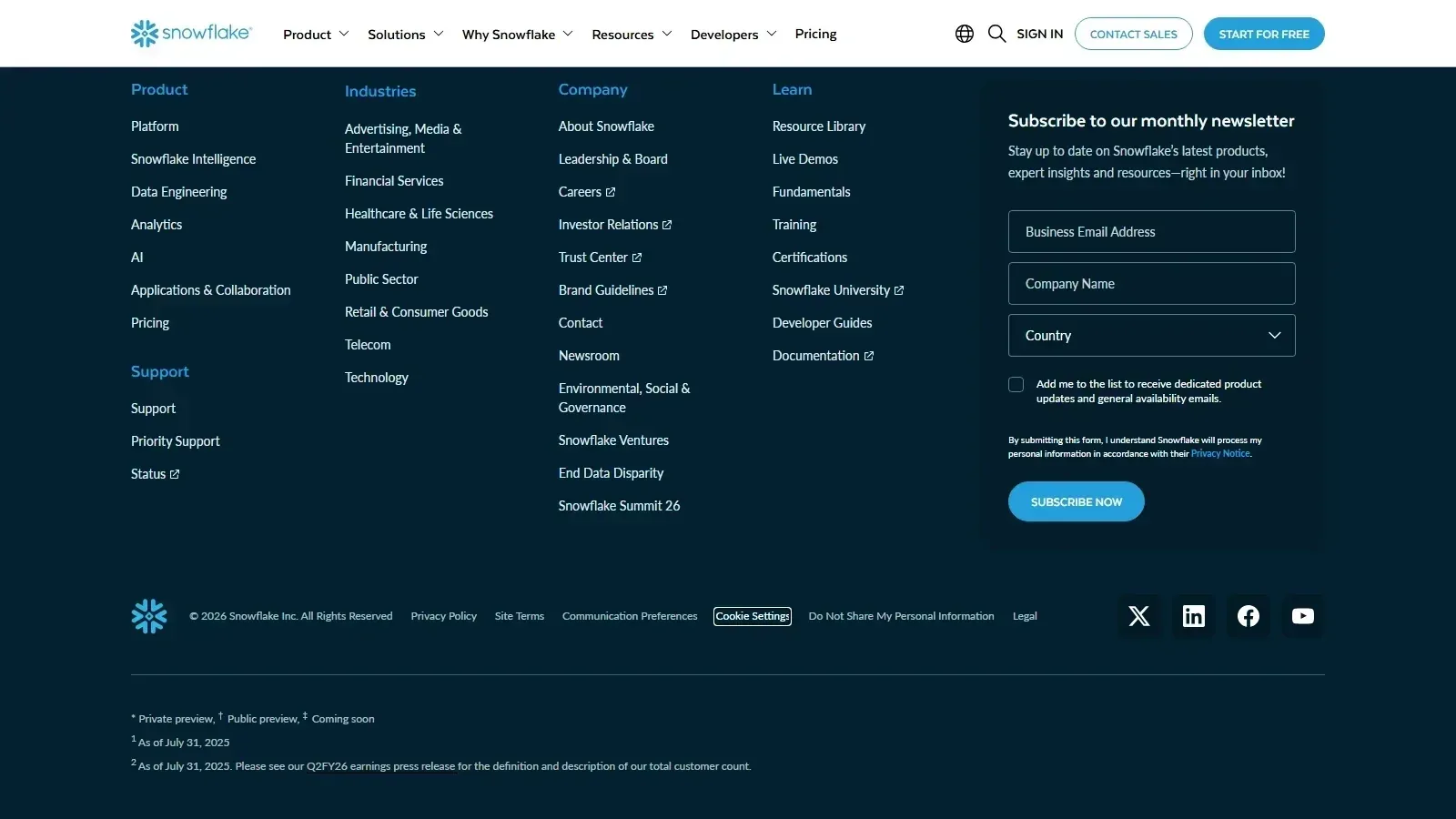This screenshot has height=819, width=1456.
Task: Open the Developer Guides link
Action: [x=822, y=323]
